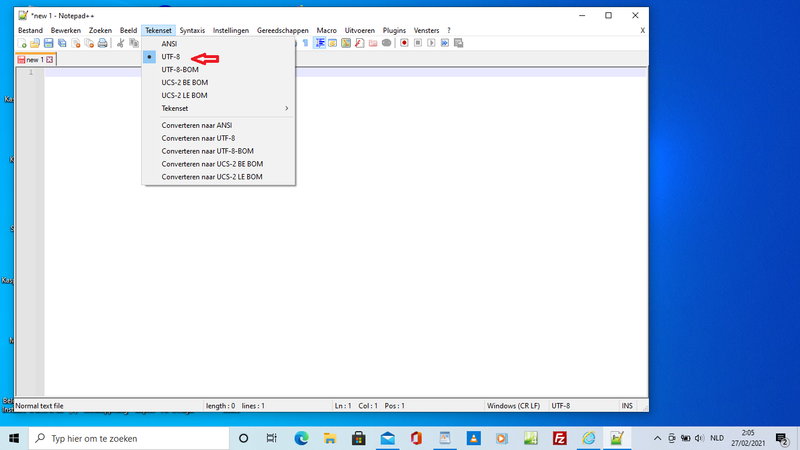Open File Explorer from taskbar
The width and height of the screenshot is (800, 450).
[330, 438]
